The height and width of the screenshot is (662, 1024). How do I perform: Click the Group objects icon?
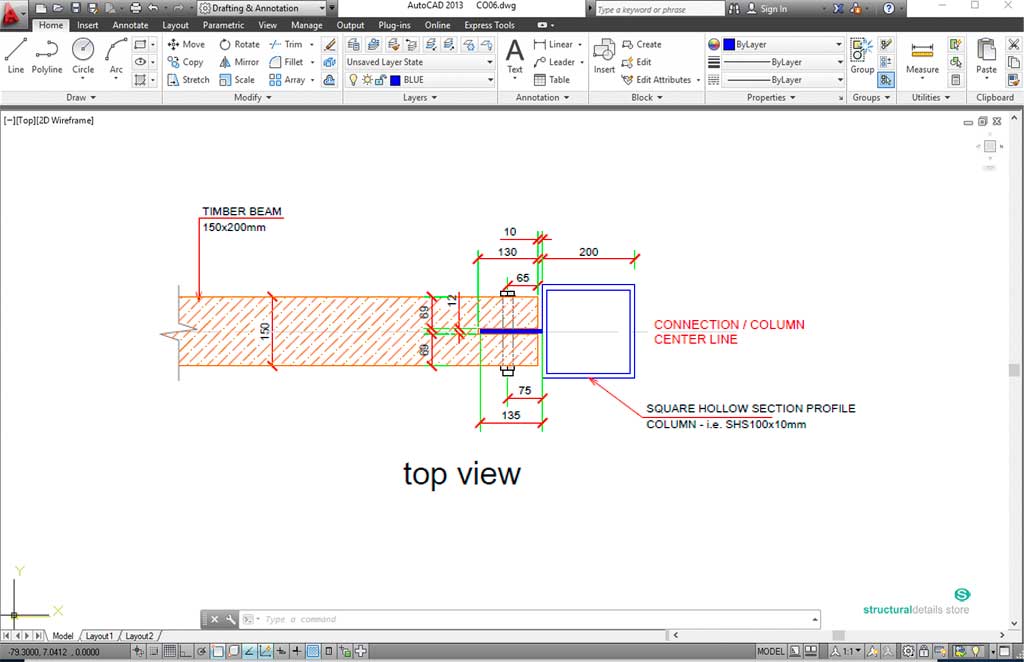coord(862,55)
